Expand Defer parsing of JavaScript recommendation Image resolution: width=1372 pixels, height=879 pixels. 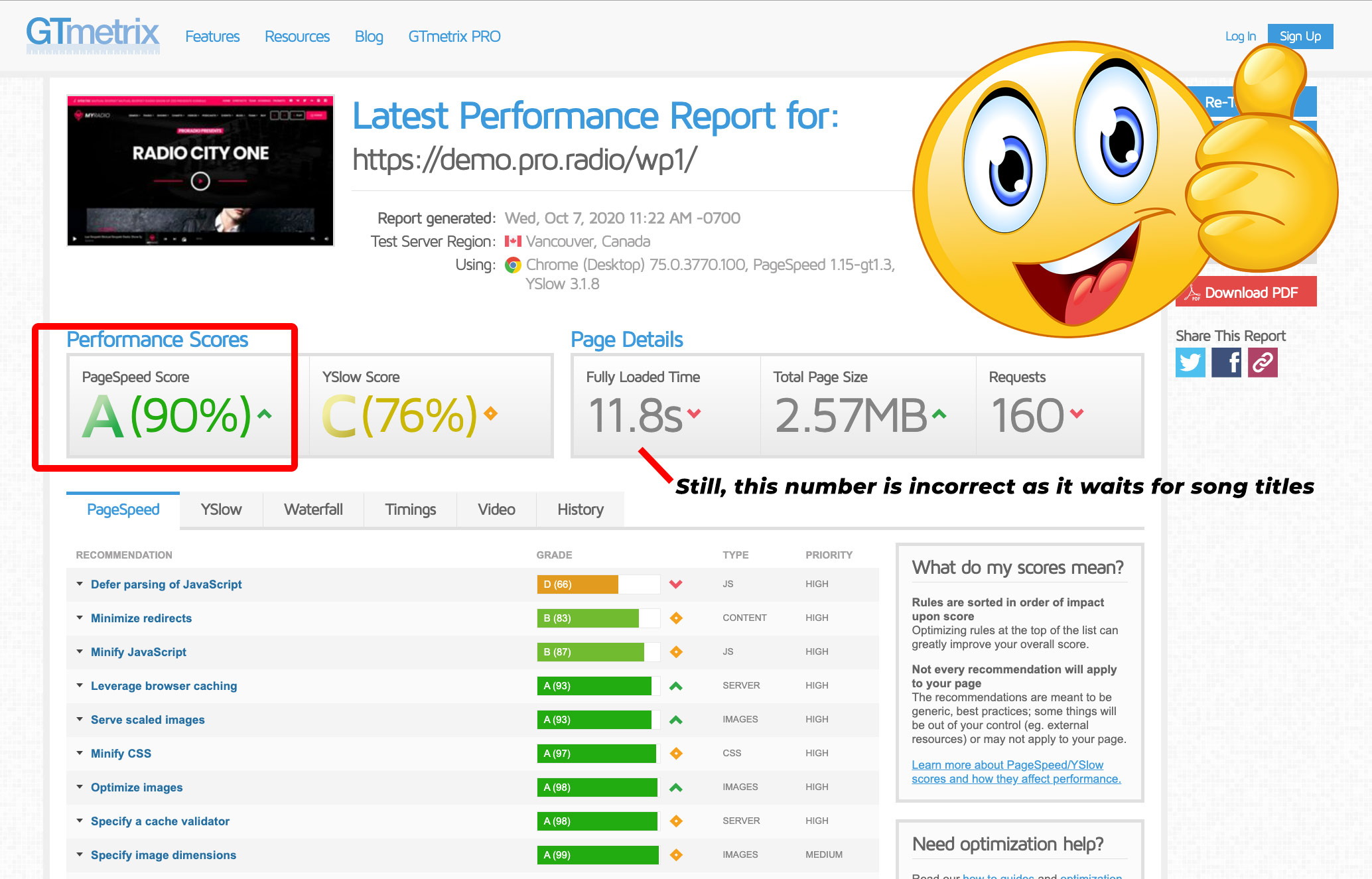click(x=166, y=584)
